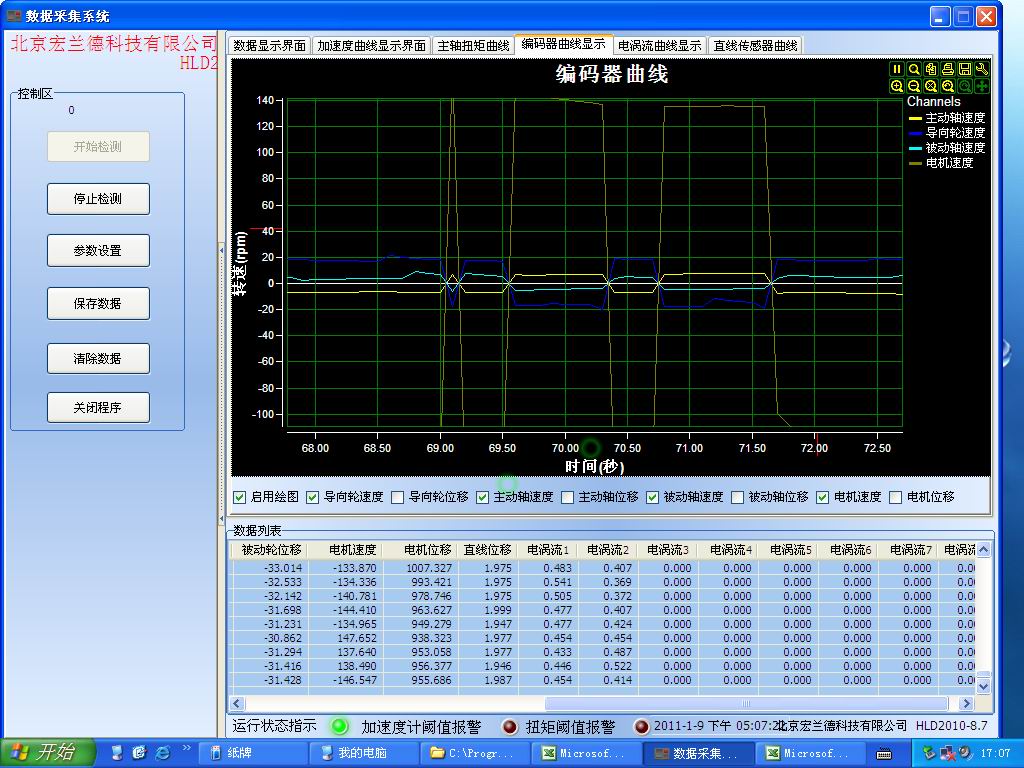The width and height of the screenshot is (1024, 768).
Task: Zoom out using the minus magnifier icon
Action: coord(914,86)
